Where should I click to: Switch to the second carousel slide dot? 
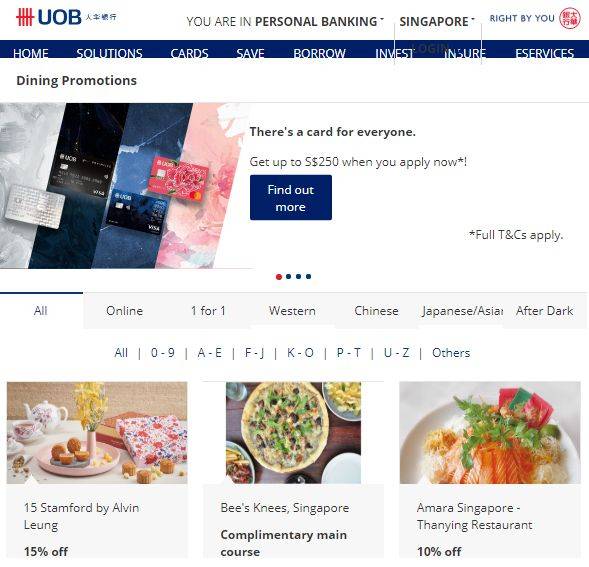(x=288, y=277)
